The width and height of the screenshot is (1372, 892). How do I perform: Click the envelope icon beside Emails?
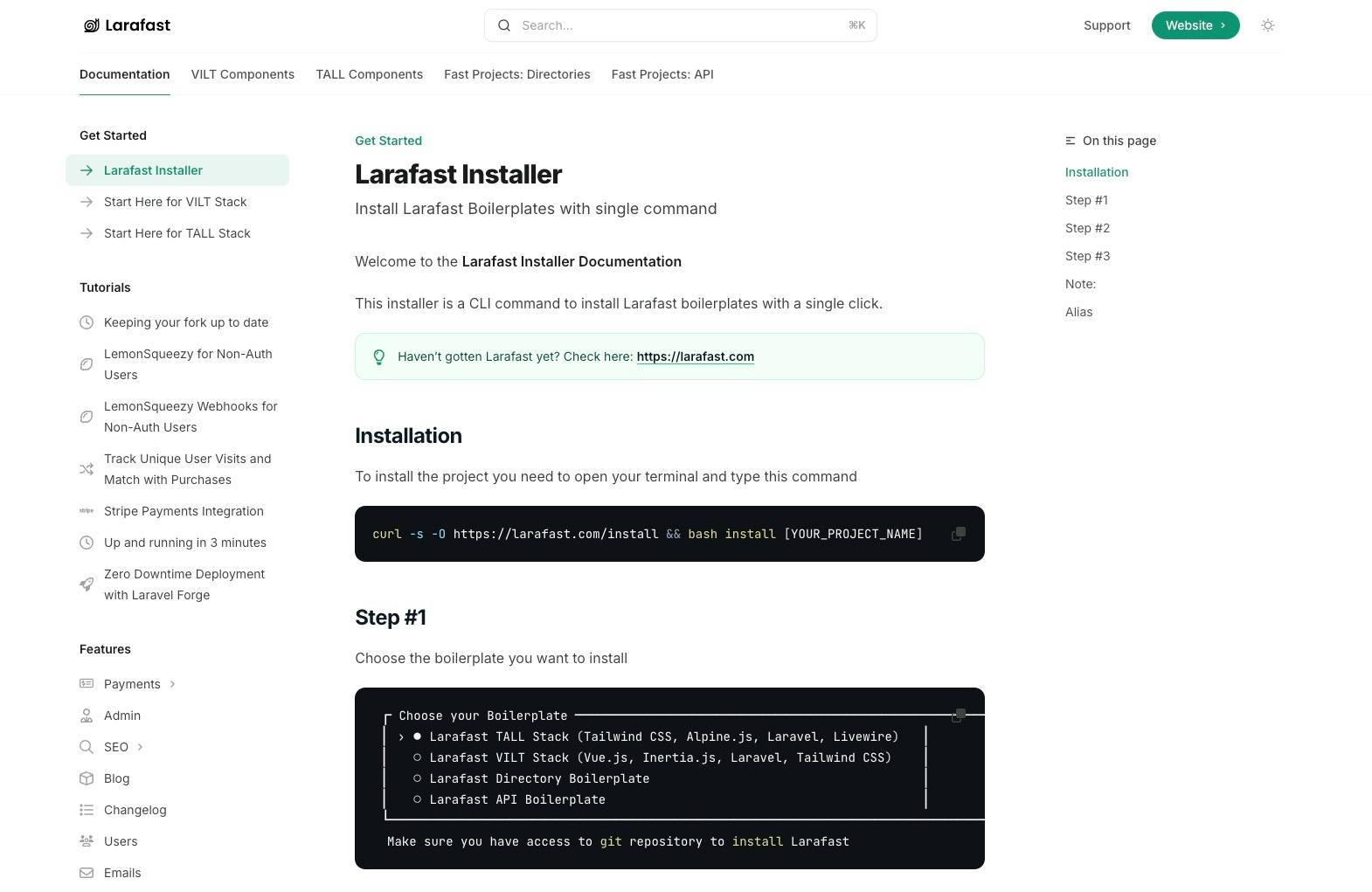(87, 873)
